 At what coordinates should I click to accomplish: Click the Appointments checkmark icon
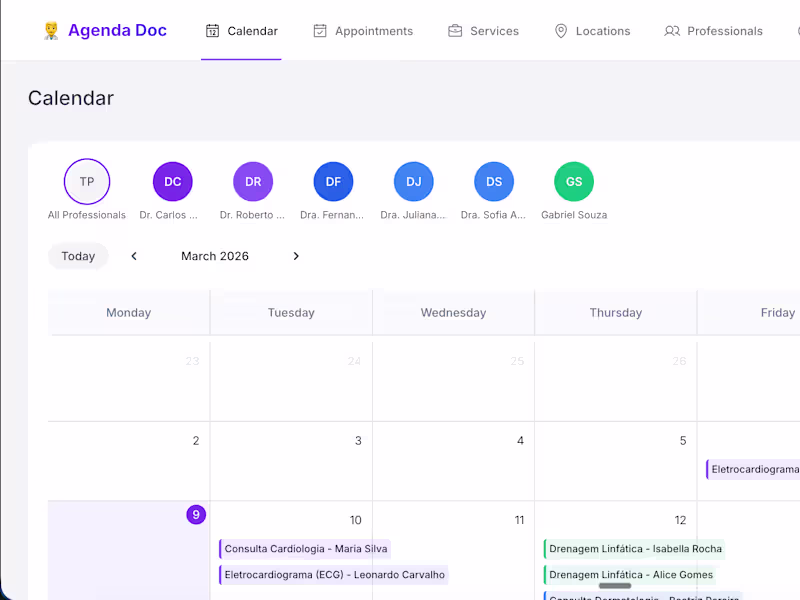pos(319,31)
